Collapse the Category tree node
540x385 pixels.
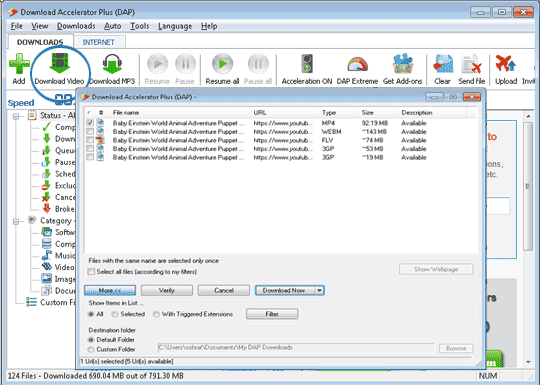pyautogui.click(x=16, y=221)
